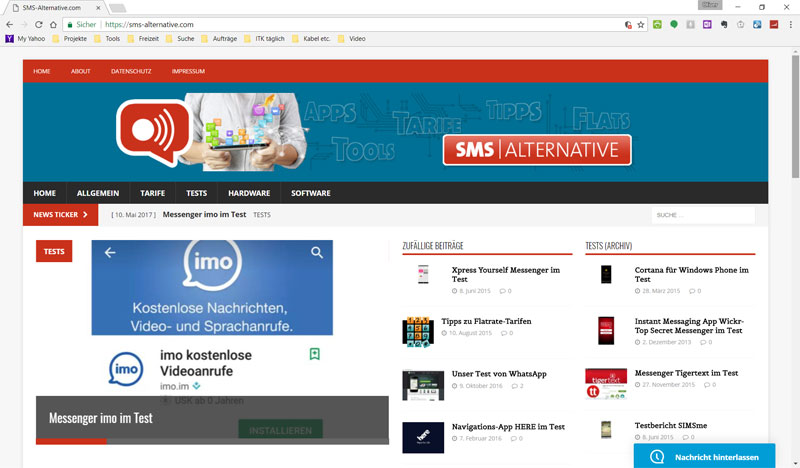Open Tipps zu Flatrate-Tarifen article
The height and width of the screenshot is (468, 800).
tap(486, 321)
